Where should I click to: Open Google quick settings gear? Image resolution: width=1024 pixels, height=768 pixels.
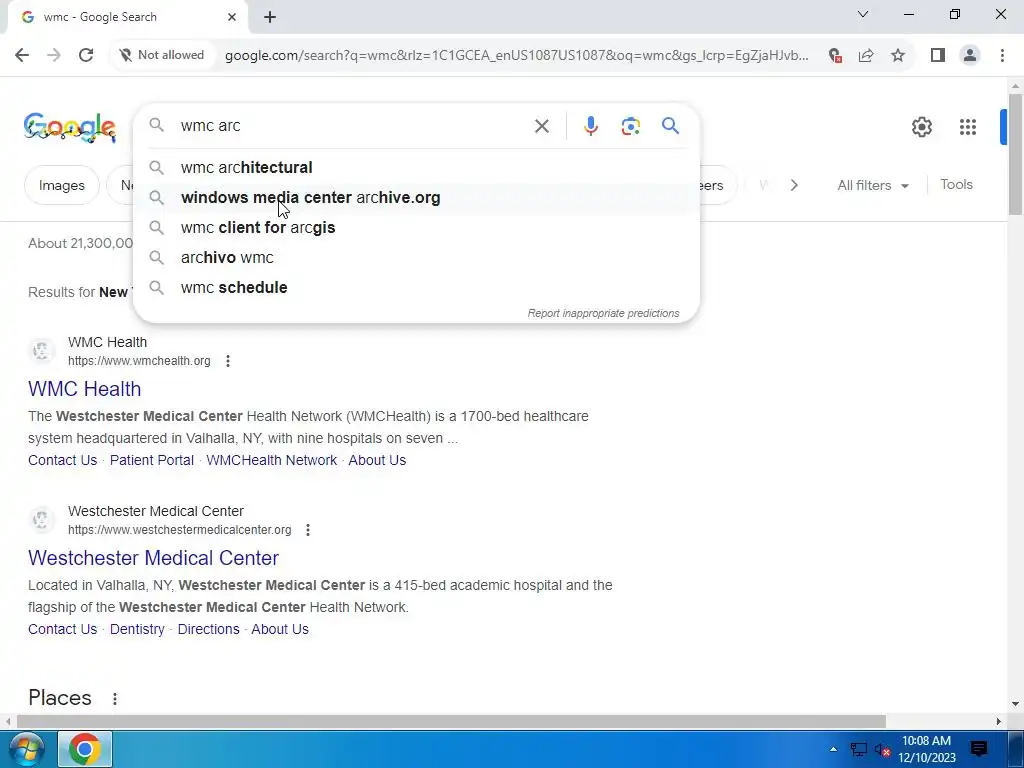click(921, 127)
